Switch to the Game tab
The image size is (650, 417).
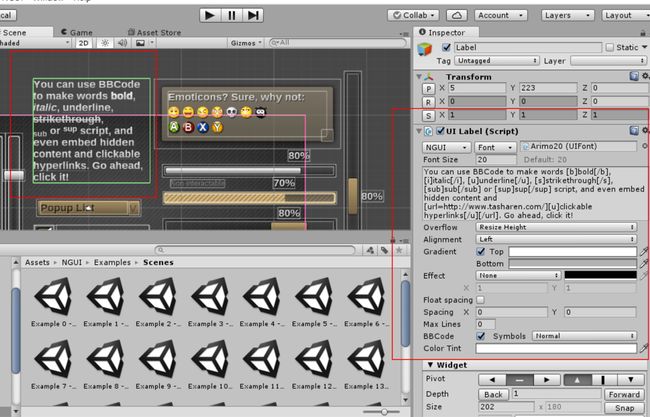[77, 32]
